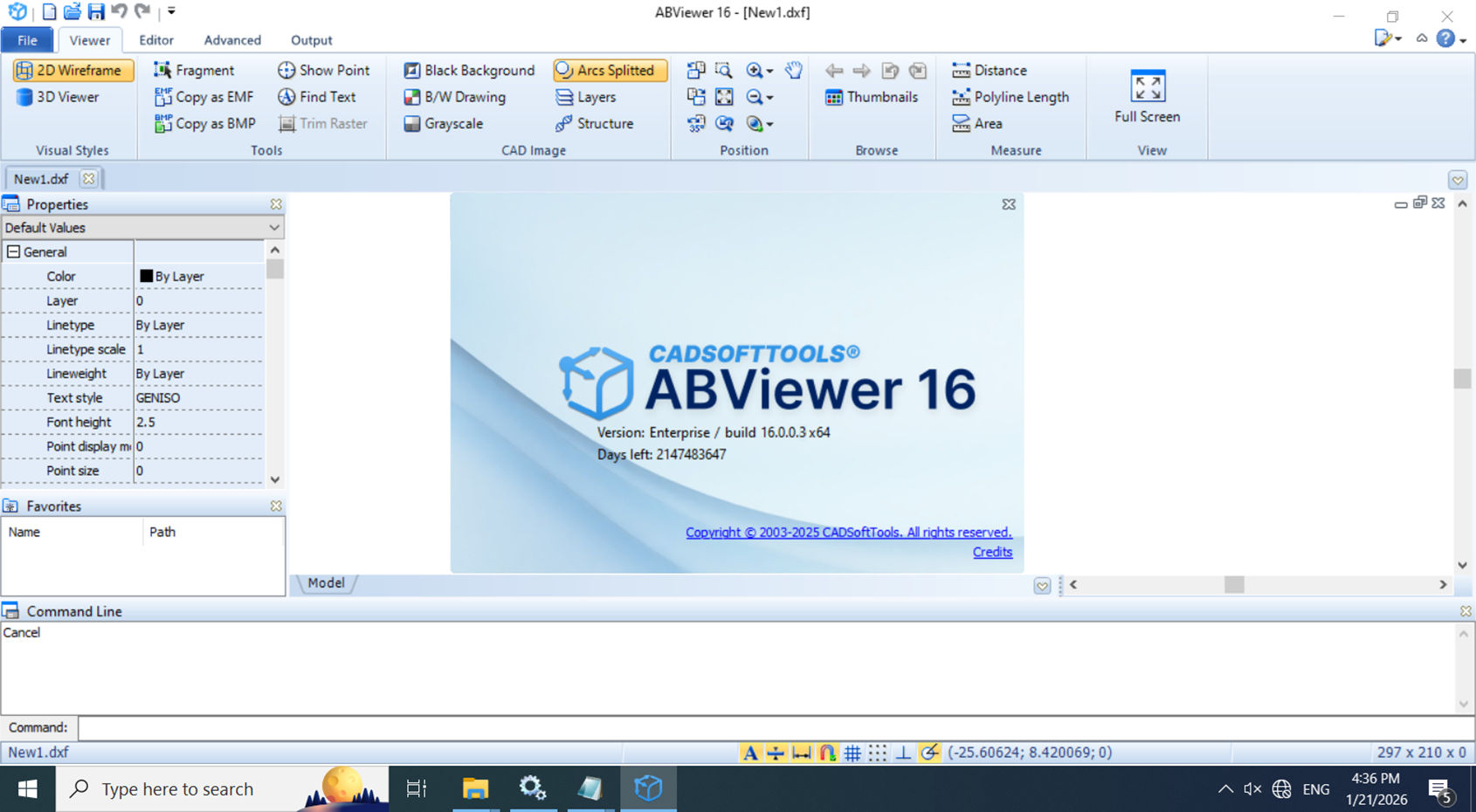Click inside the Command input field
The width and height of the screenshot is (1476, 812).
(x=349, y=727)
